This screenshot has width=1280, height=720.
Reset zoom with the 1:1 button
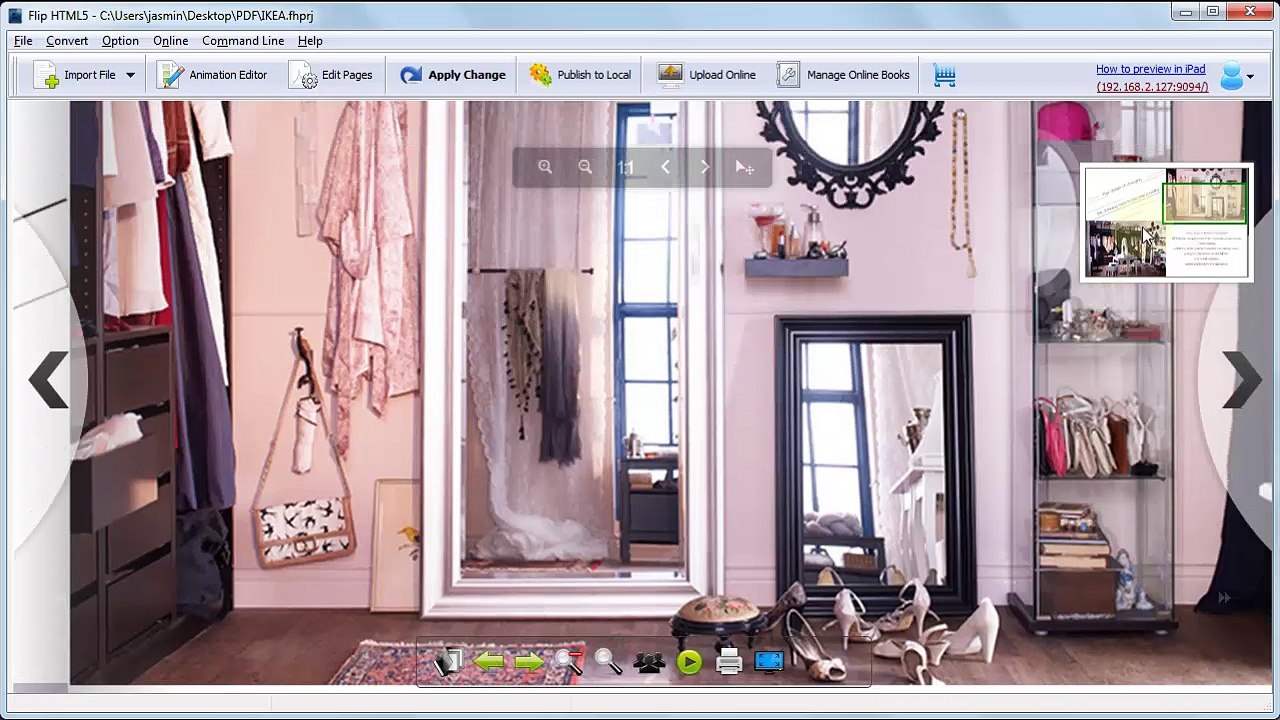pos(625,167)
